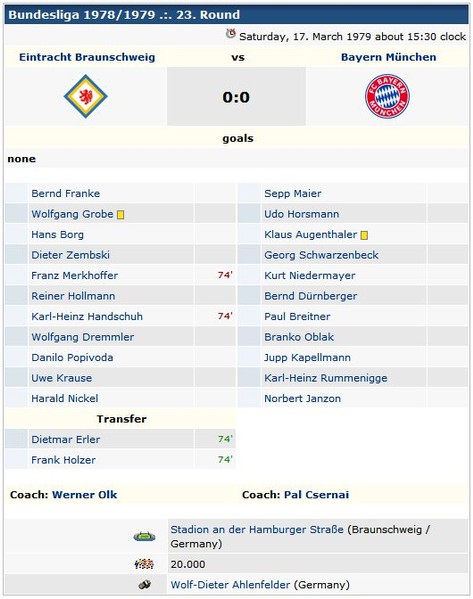Click the clock icon beside match date
The height and width of the screenshot is (599, 473).
230,34
